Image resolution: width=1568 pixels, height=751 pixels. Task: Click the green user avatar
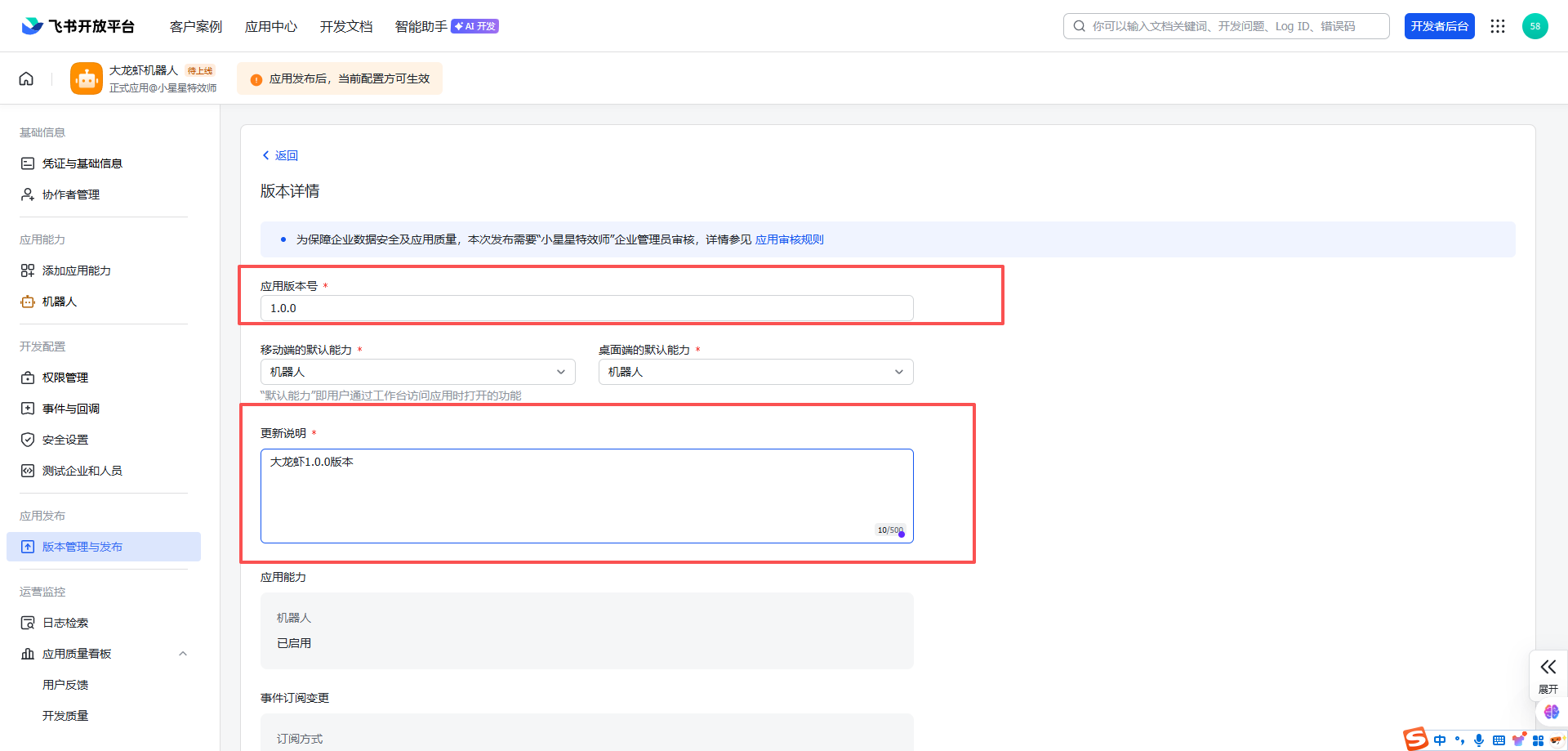click(x=1535, y=26)
